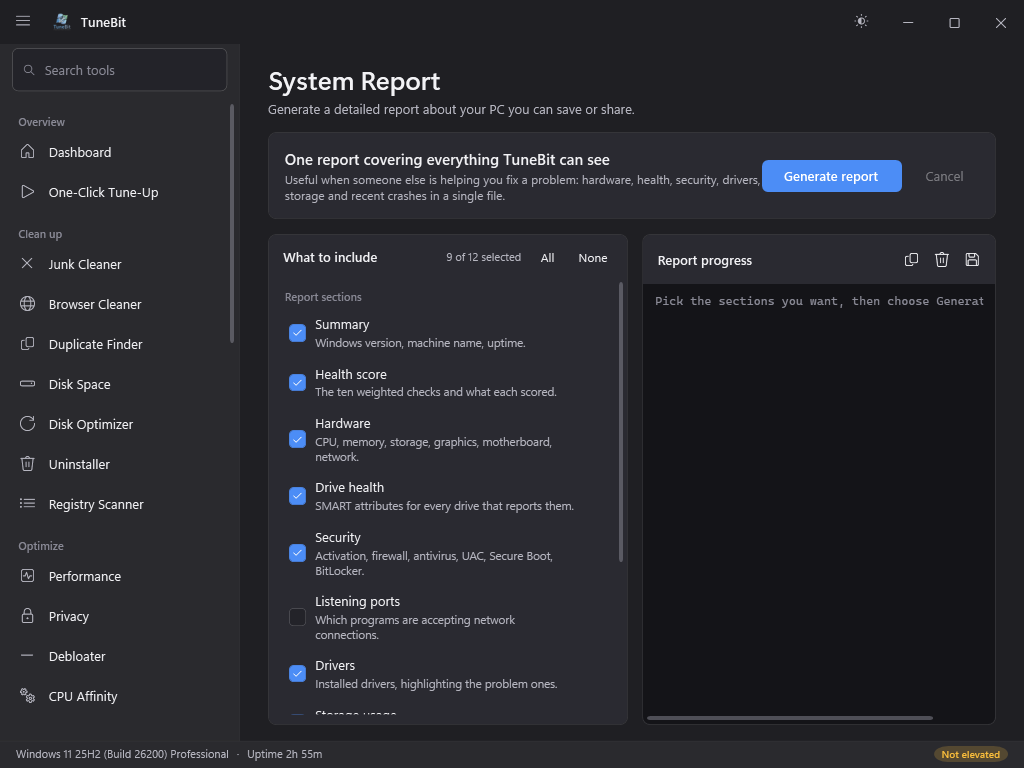Select All report sections
Screen dimensions: 1024x768
click(547, 258)
